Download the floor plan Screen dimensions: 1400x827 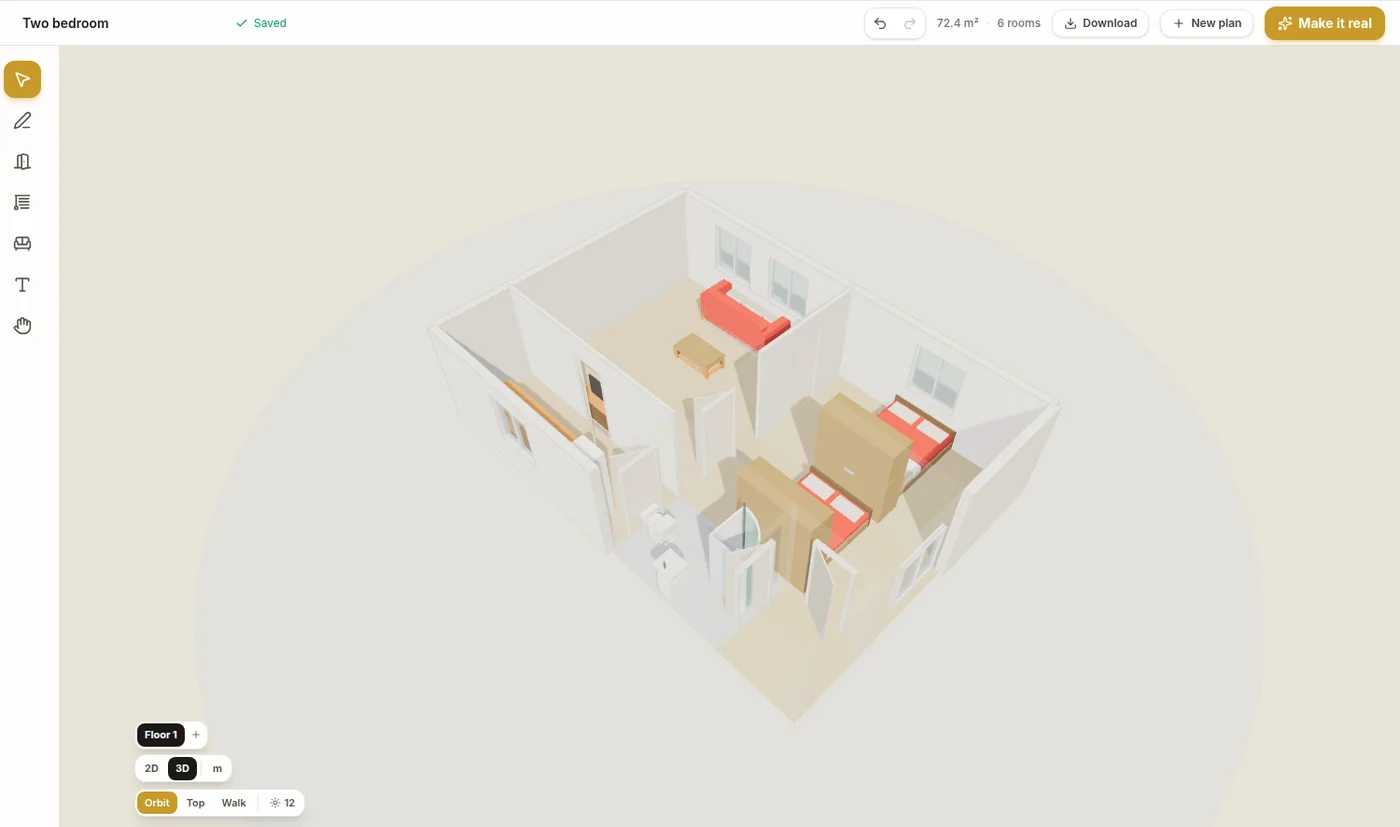click(x=1100, y=23)
